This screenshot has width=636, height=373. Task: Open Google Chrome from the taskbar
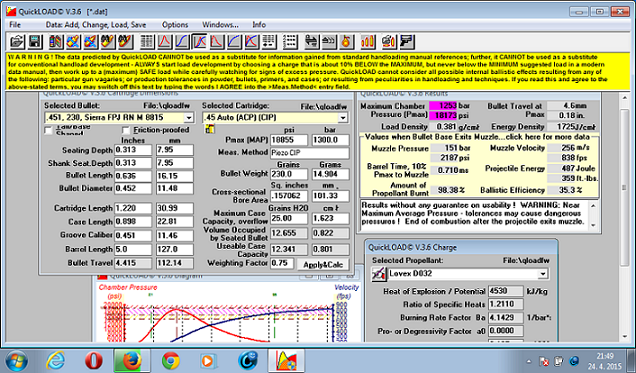170,360
